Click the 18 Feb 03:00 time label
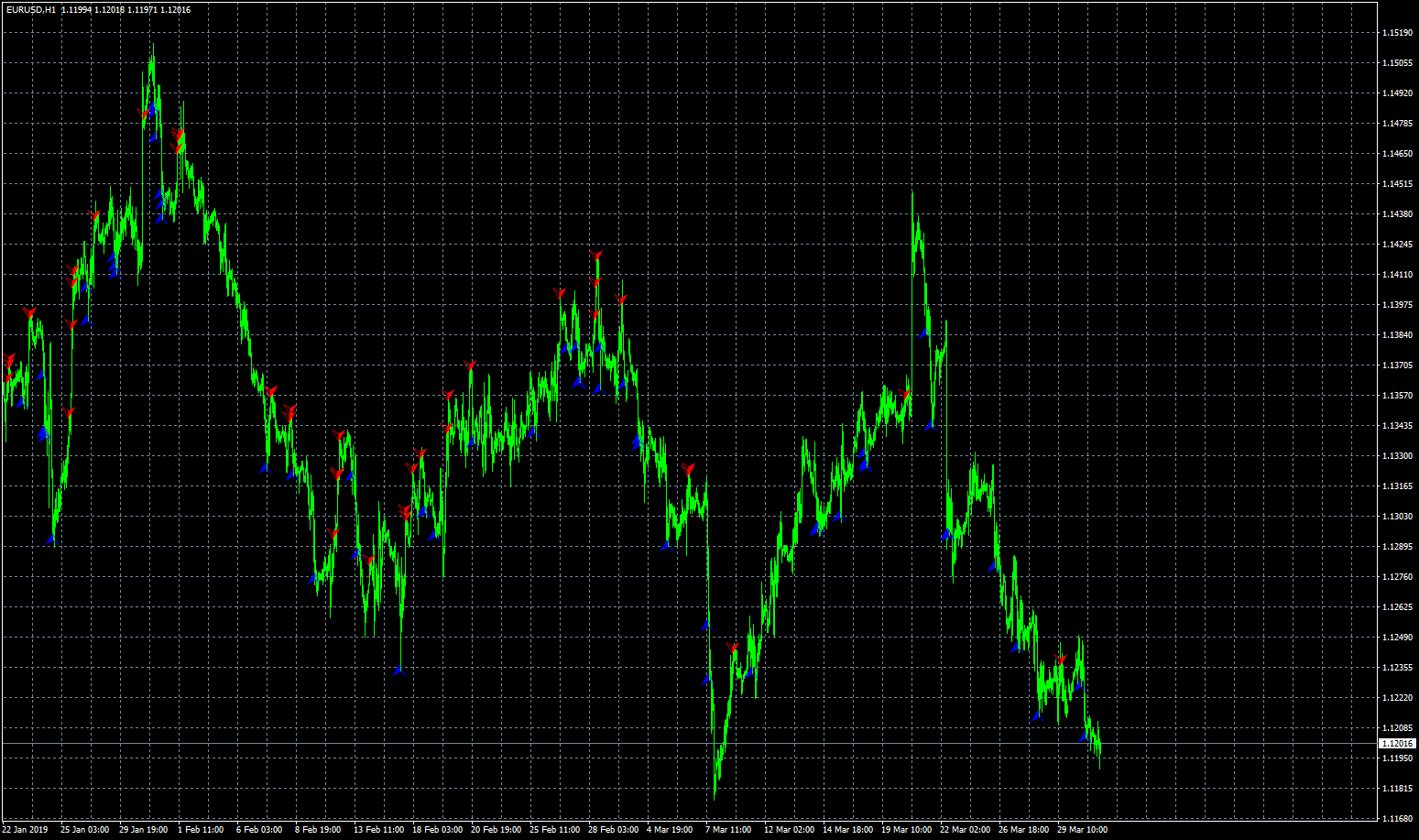The width and height of the screenshot is (1419, 840). click(x=437, y=830)
